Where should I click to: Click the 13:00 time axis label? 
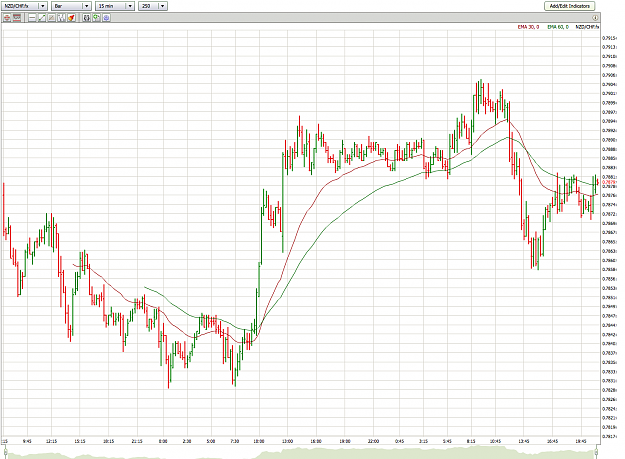click(x=287, y=441)
